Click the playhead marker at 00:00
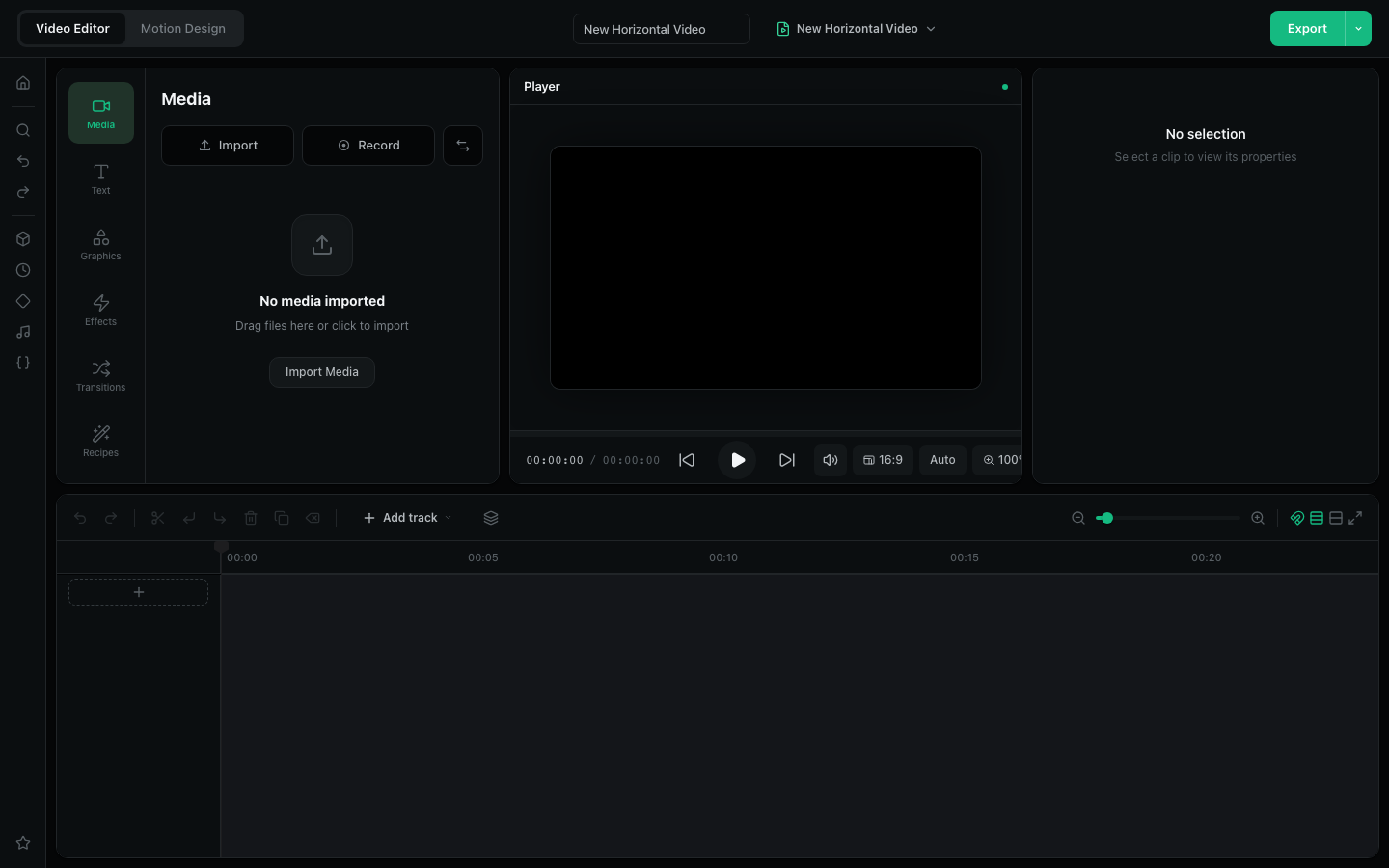The height and width of the screenshot is (868, 1389). click(x=221, y=546)
